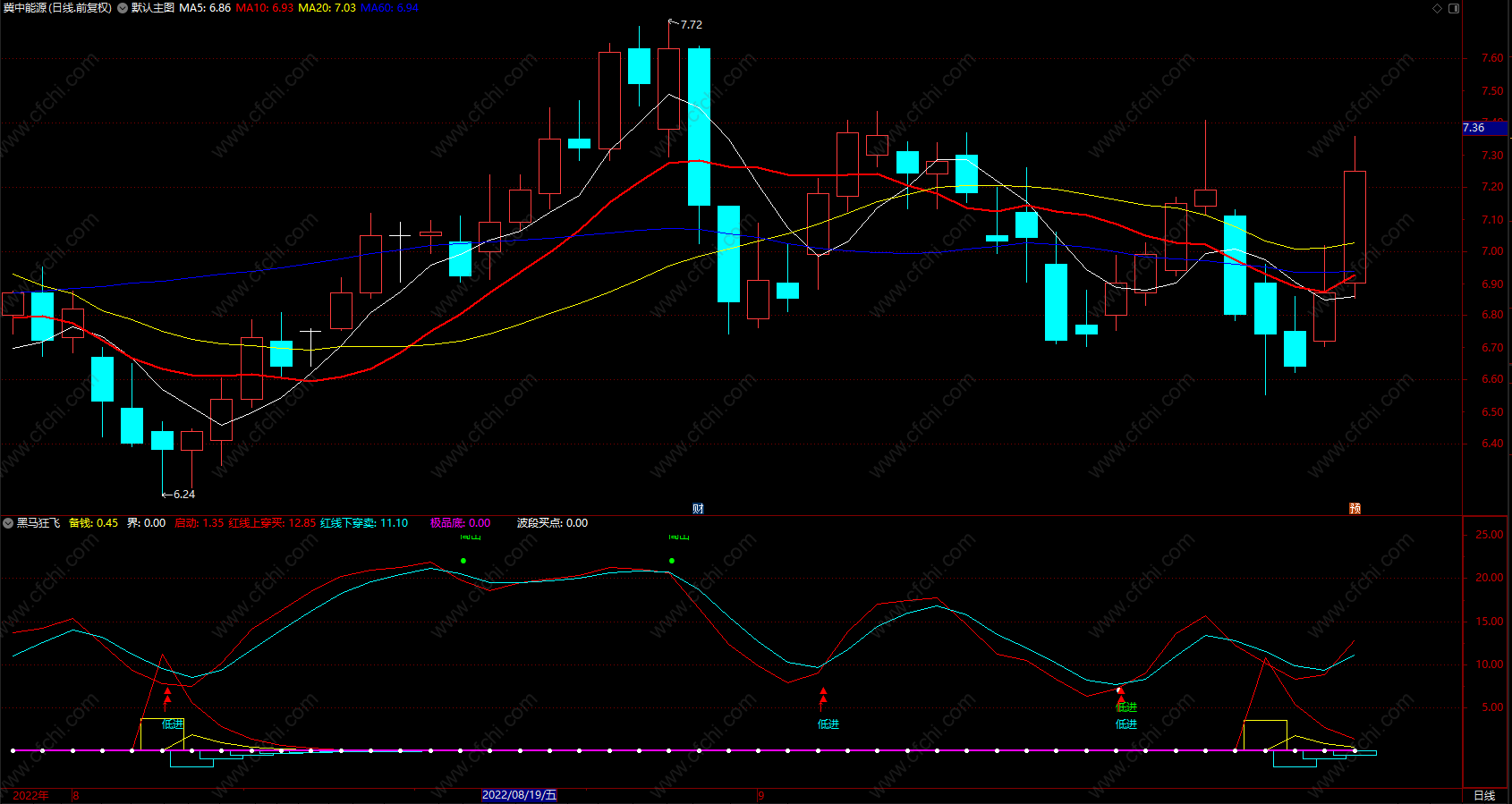Click the month 9 axis marker
The width and height of the screenshot is (1512, 804).
pos(761,795)
